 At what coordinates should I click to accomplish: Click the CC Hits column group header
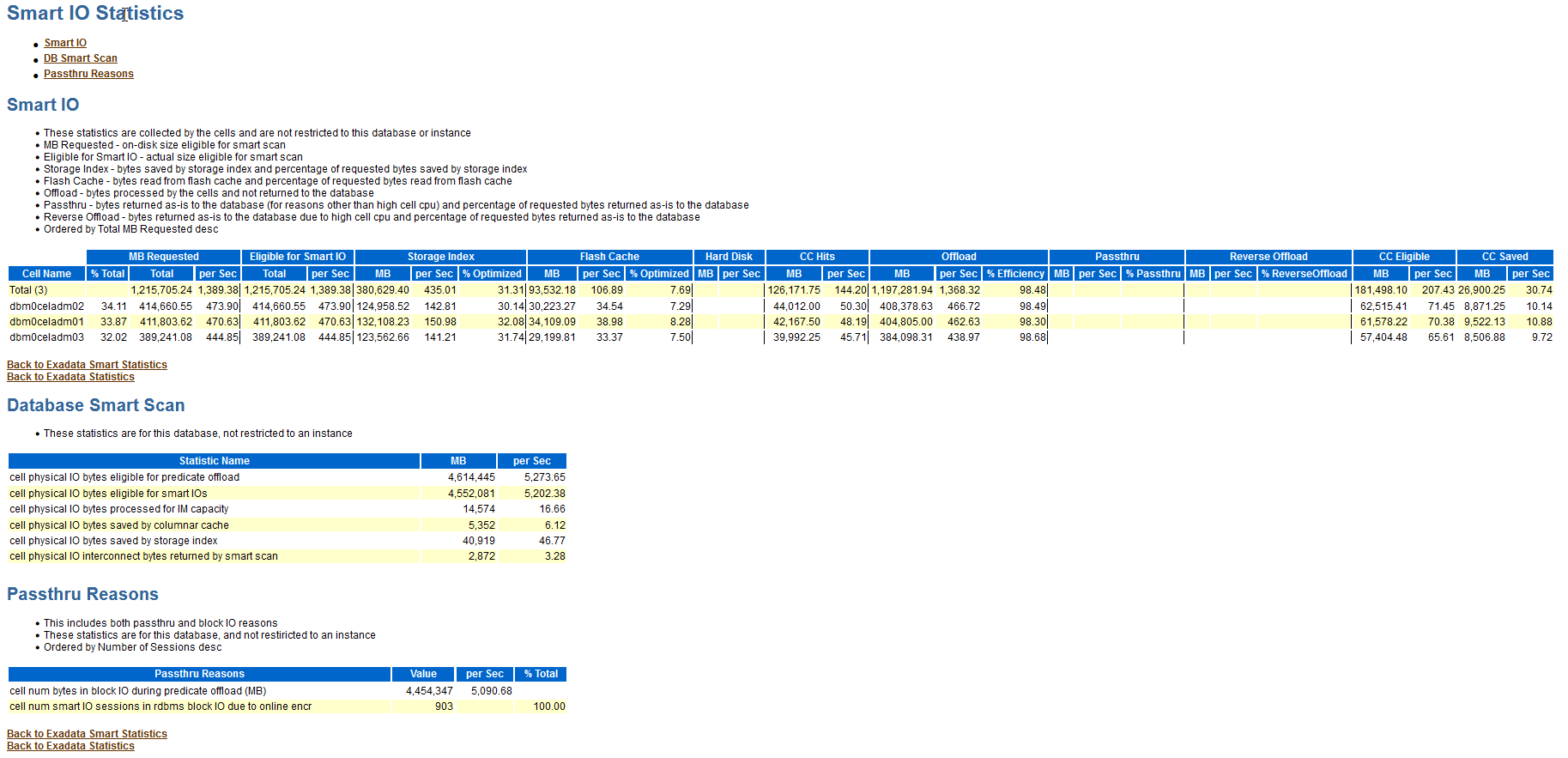pyautogui.click(x=817, y=257)
